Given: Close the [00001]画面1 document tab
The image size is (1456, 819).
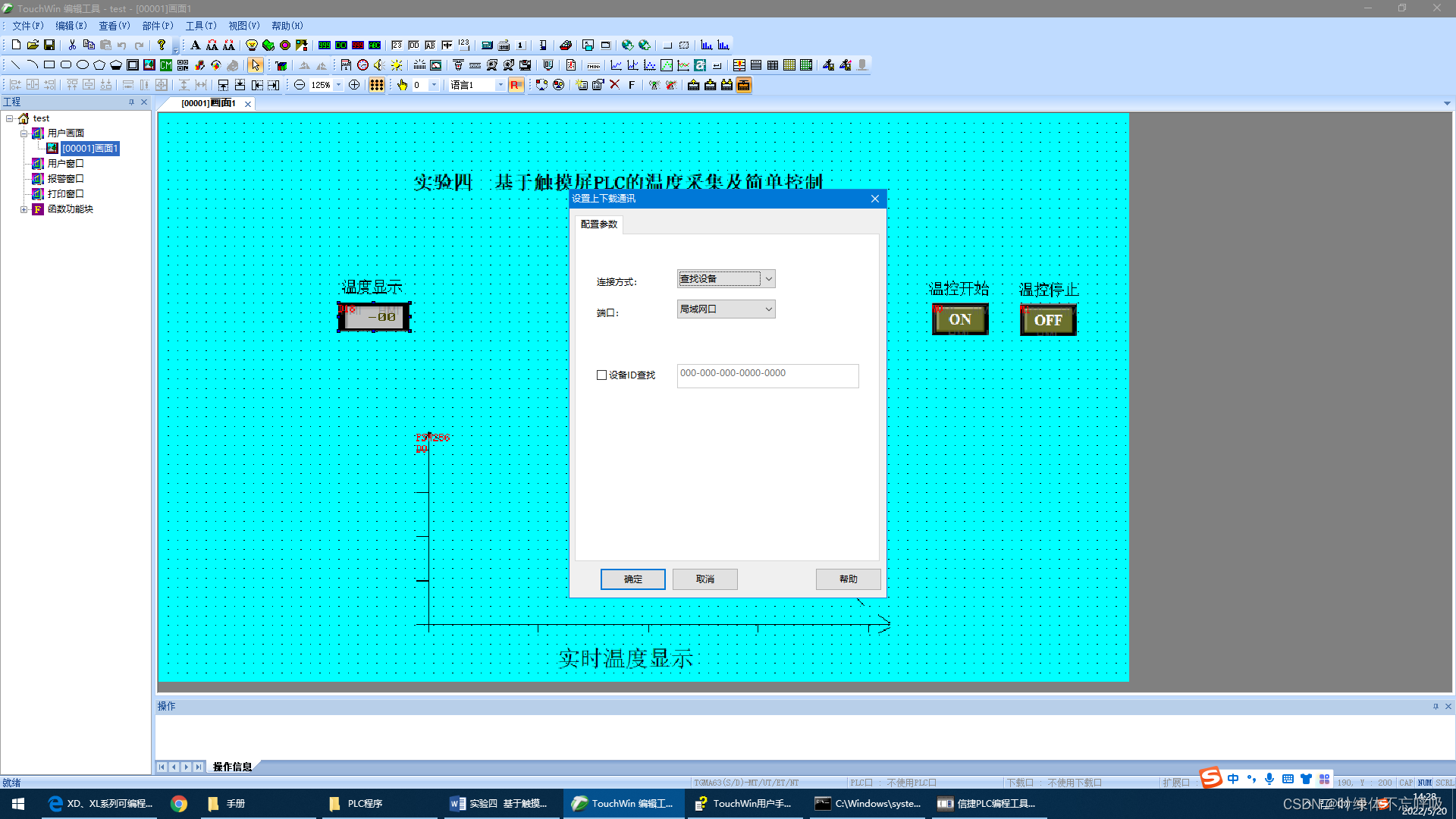Looking at the screenshot, I should [x=247, y=104].
